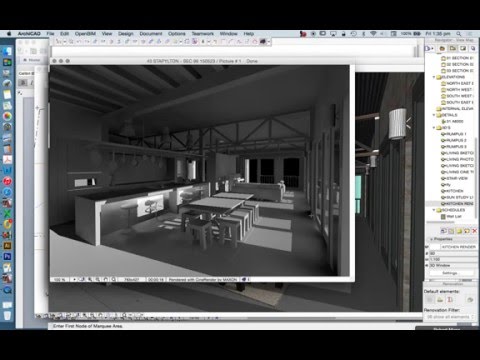Click the red renovation default element icon
The width and height of the screenshot is (480, 360).
click(x=450, y=300)
